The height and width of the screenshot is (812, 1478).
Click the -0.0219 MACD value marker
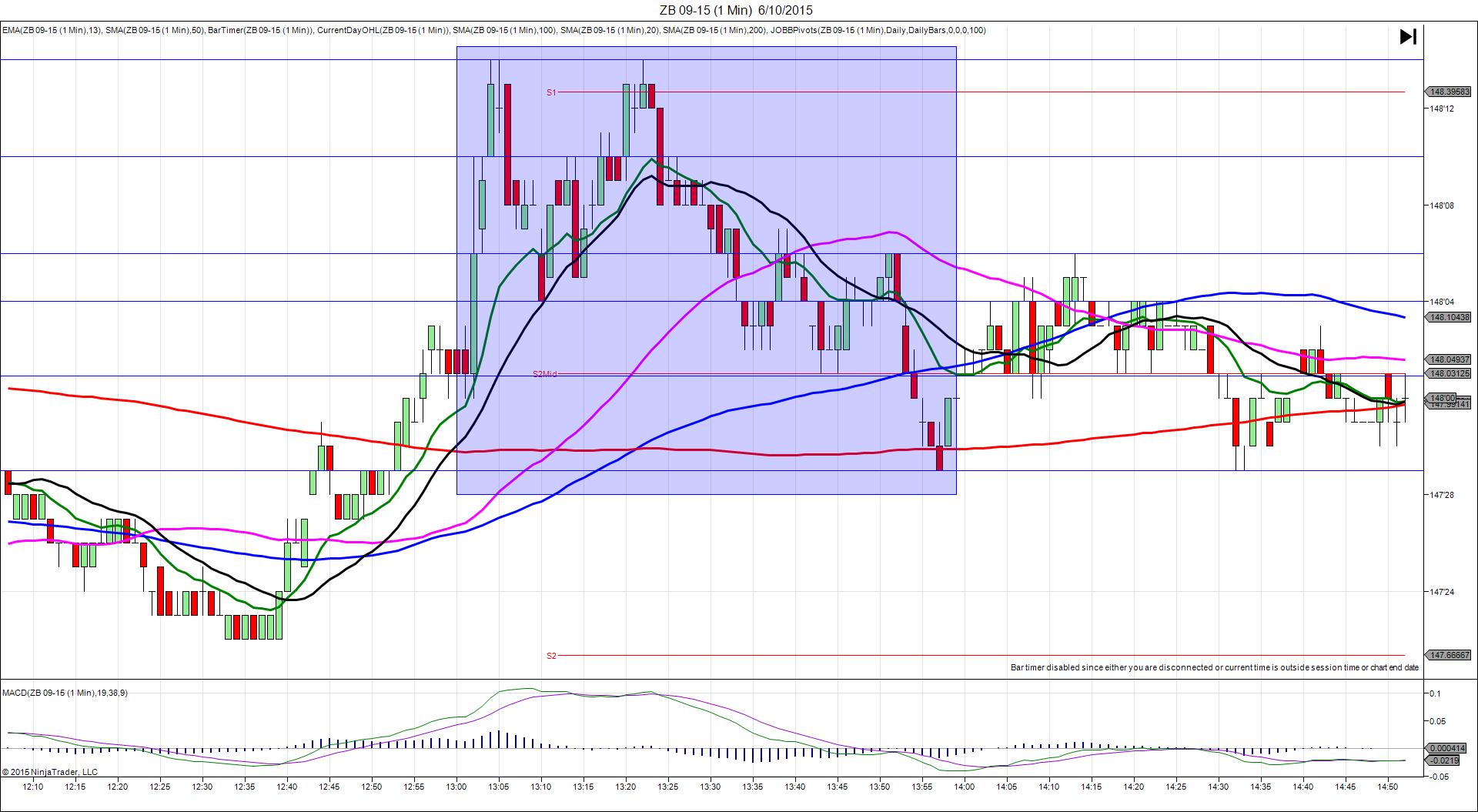point(1443,760)
